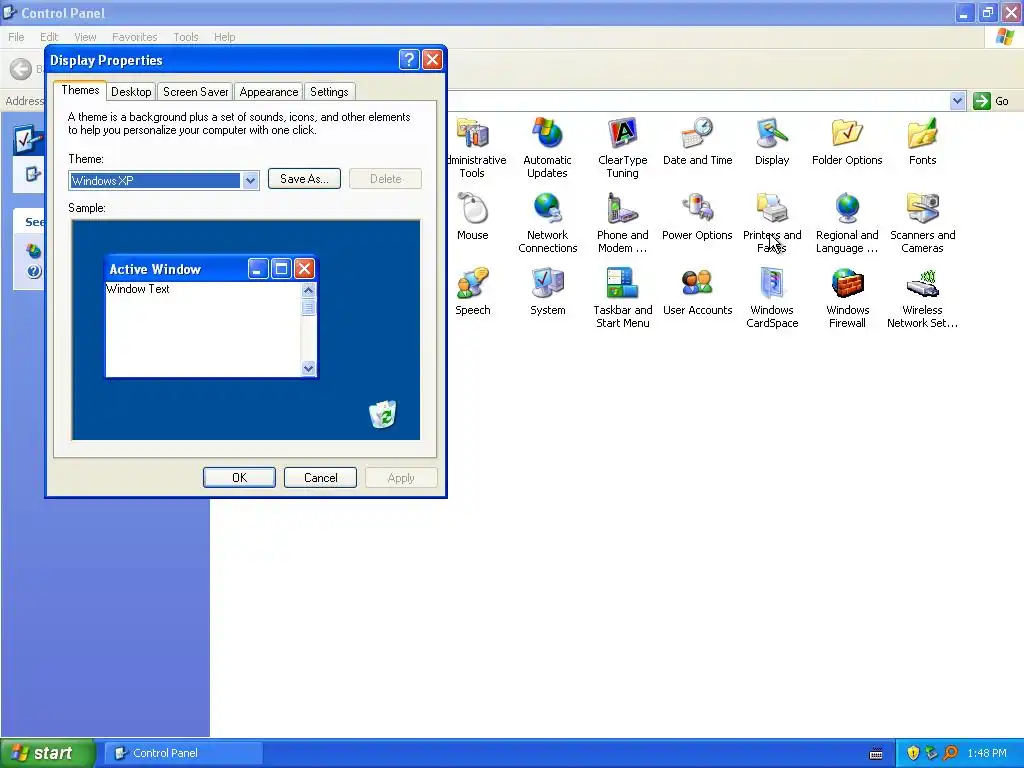Click the help question mark in Display Properties
This screenshot has height=768, width=1024.
(409, 60)
